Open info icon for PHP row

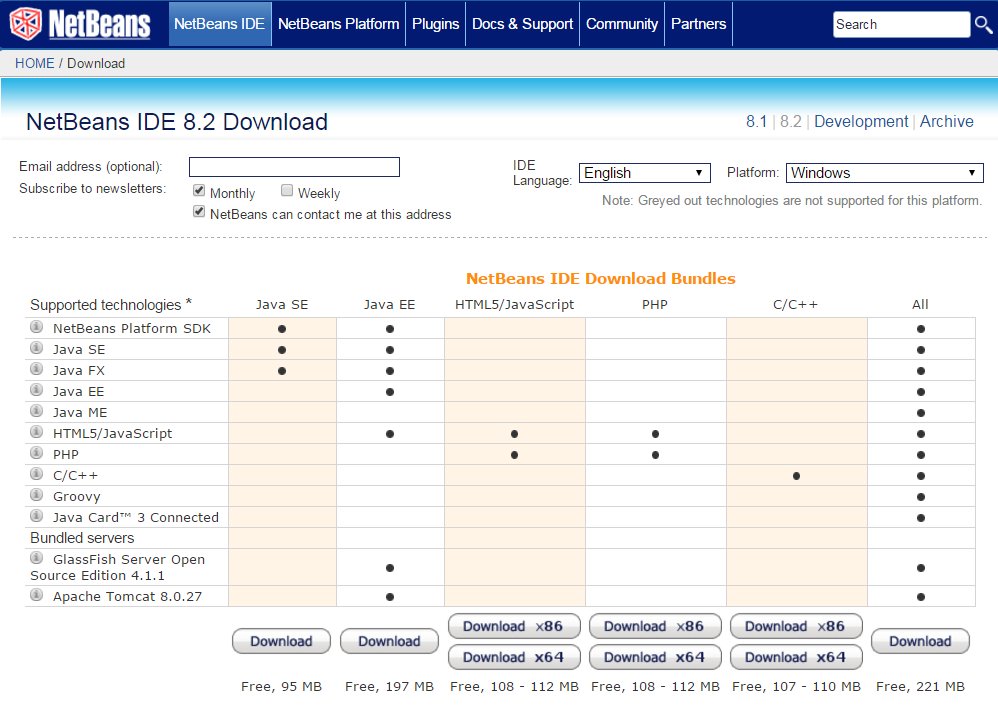[37, 453]
